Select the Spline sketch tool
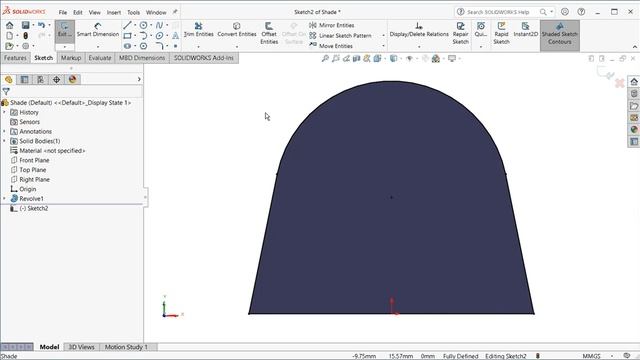This screenshot has width=640, height=360. point(159,25)
